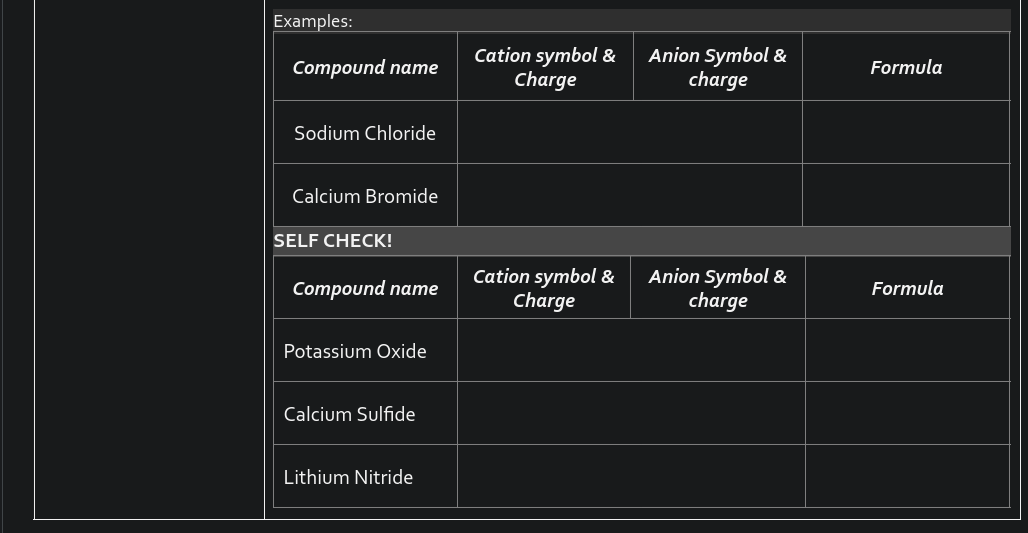1028x533 pixels.
Task: Click the Calcium Bromide compound name cell
Action: 365,196
